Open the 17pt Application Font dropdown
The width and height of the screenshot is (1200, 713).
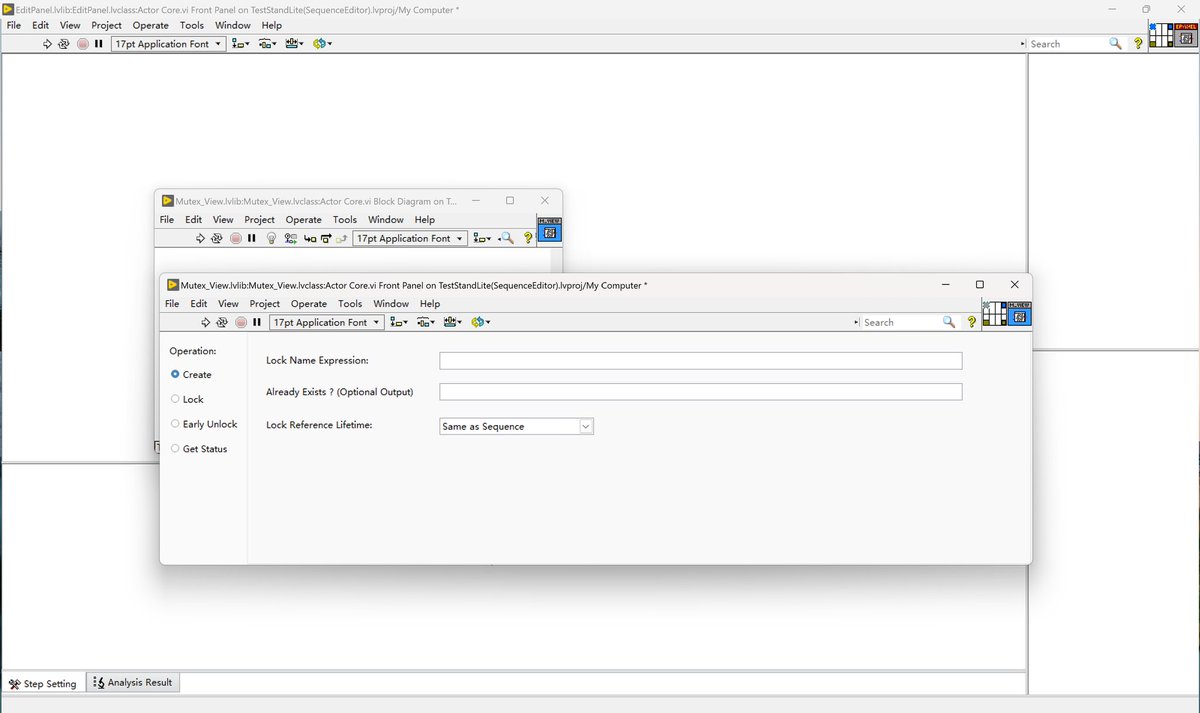(326, 322)
